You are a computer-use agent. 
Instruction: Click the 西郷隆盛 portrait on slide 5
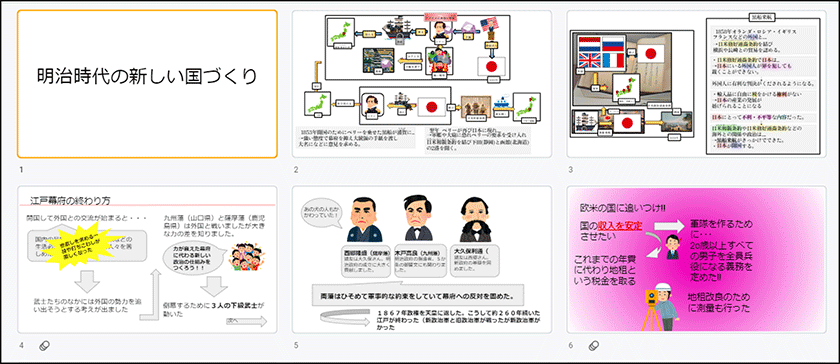pyautogui.click(x=364, y=219)
